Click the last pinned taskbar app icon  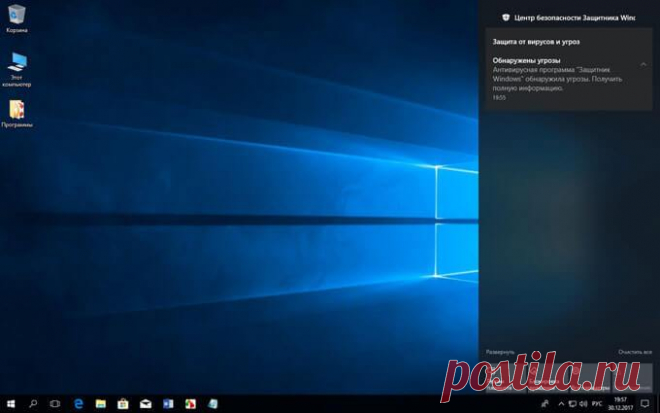pos(213,404)
